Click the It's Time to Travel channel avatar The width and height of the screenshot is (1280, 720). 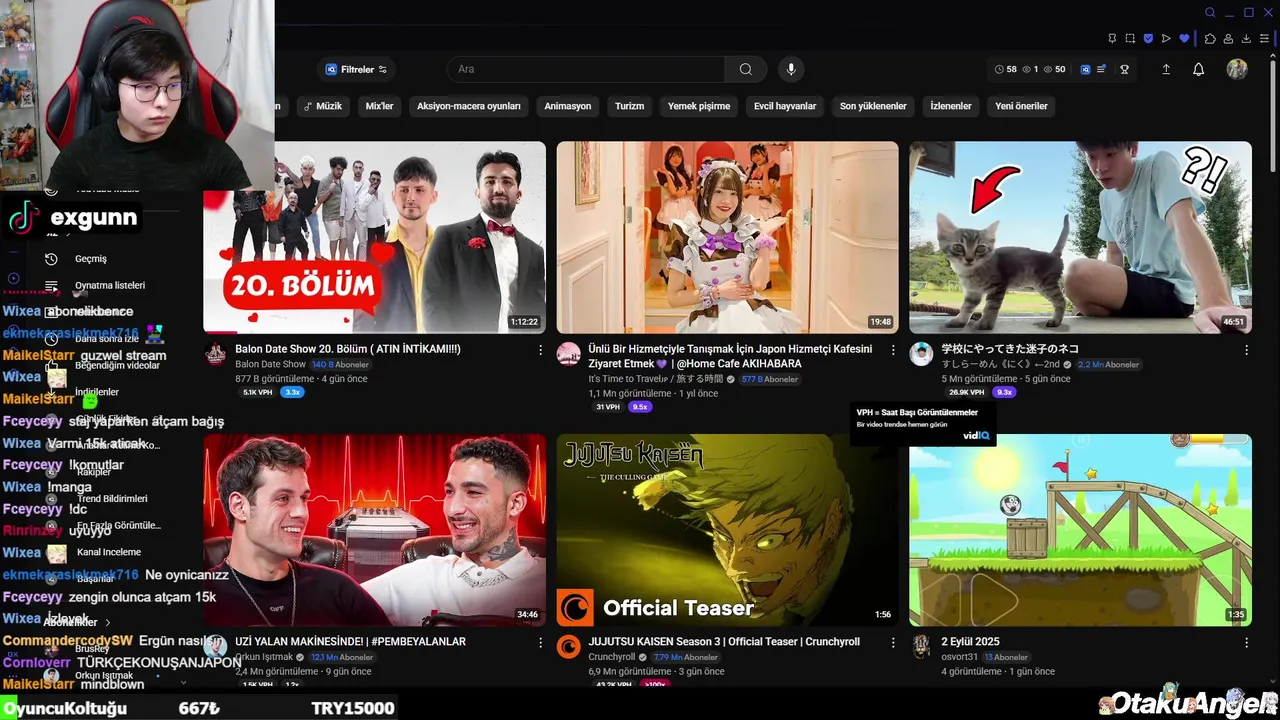(568, 354)
